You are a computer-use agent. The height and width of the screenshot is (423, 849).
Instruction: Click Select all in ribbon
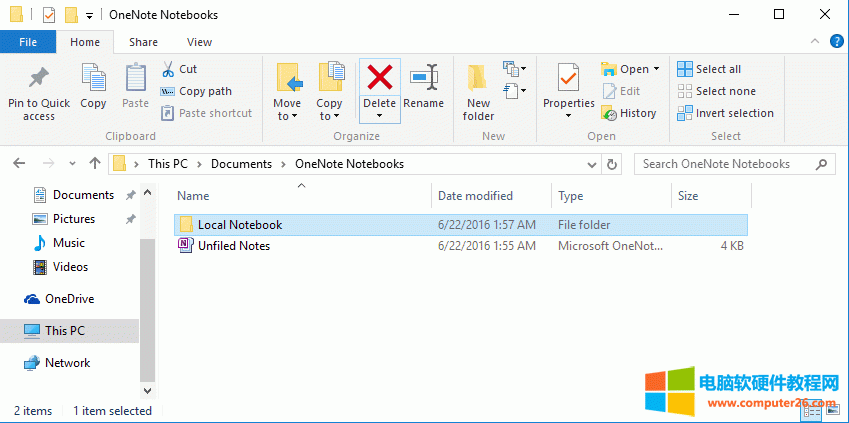click(709, 69)
